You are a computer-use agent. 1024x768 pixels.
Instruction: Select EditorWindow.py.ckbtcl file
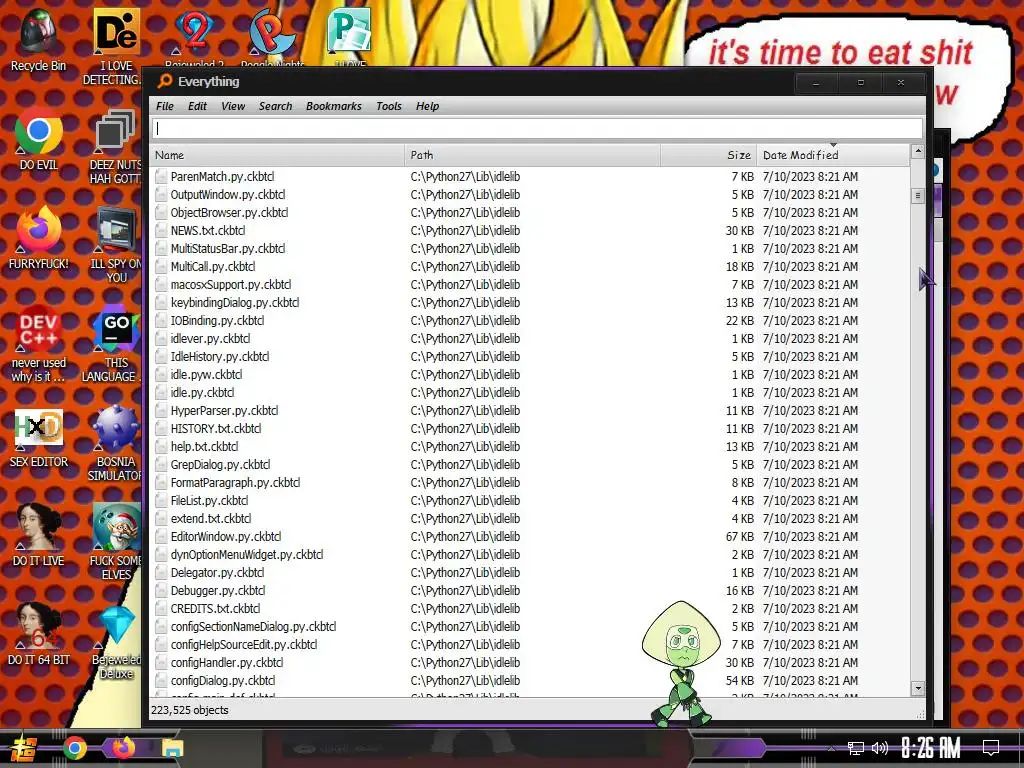[529, 537]
